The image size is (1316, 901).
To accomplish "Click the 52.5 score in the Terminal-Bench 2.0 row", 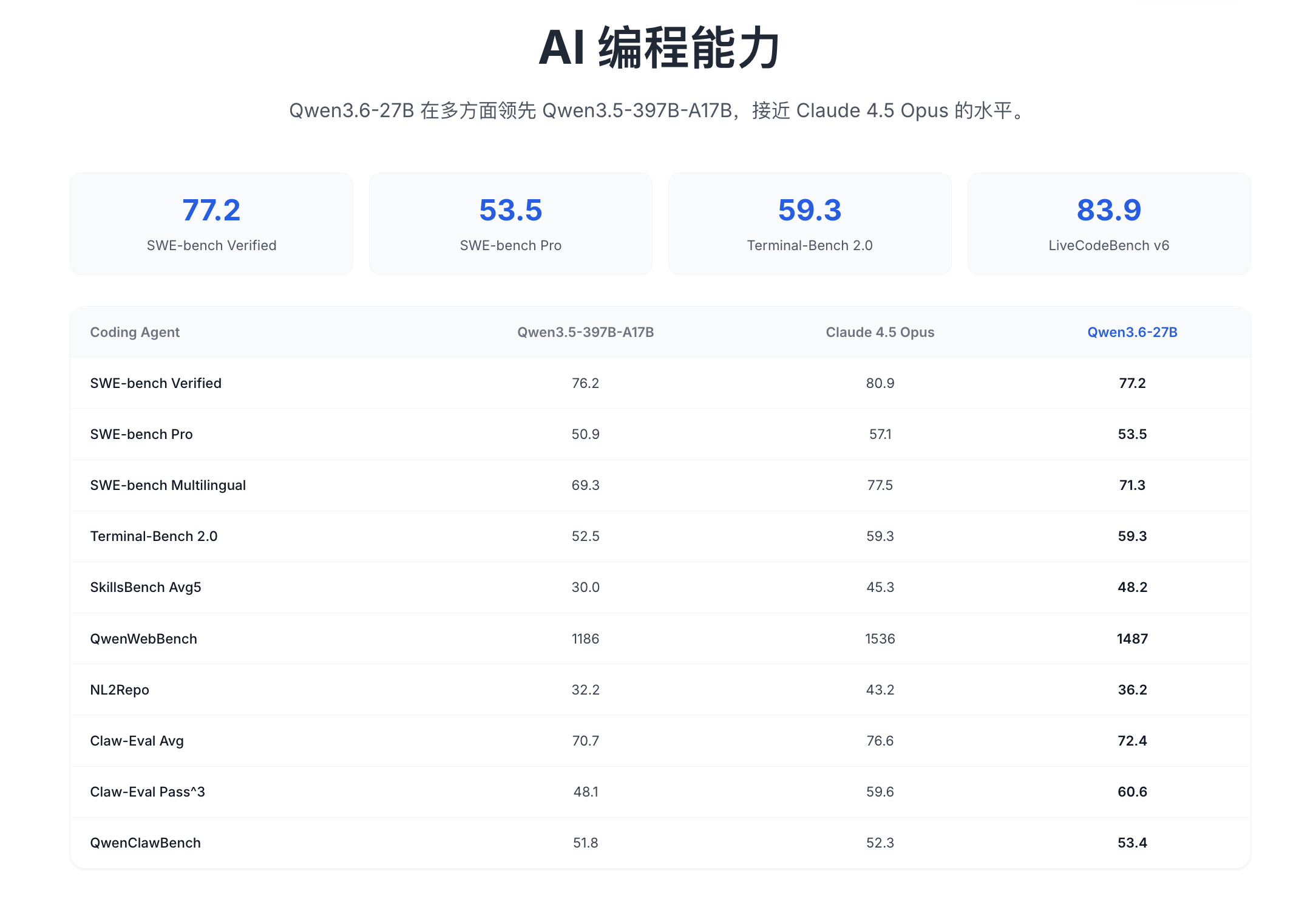I will [x=585, y=536].
